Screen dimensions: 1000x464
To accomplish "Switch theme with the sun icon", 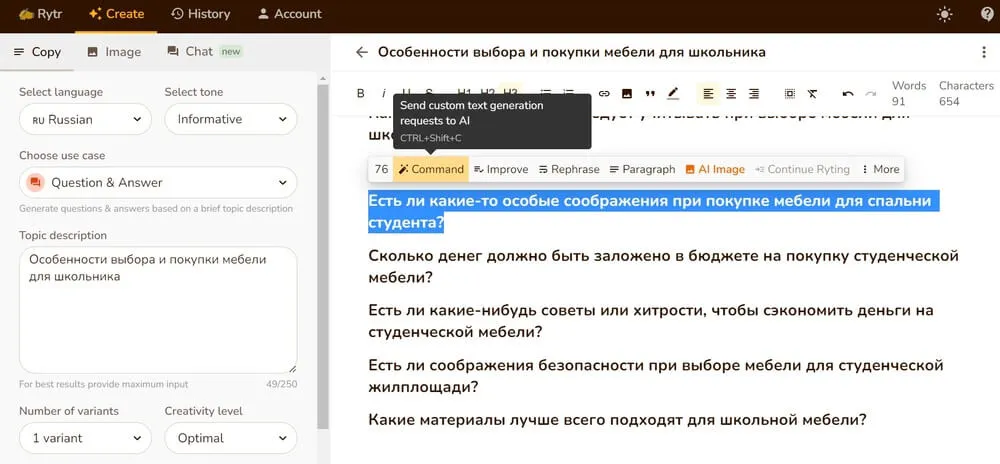I will tap(944, 14).
